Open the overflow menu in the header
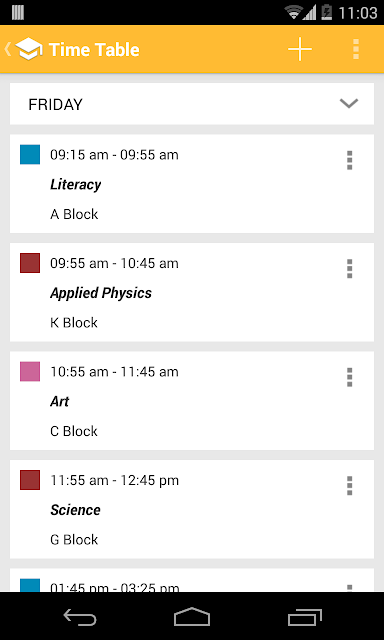384x640 pixels. click(x=356, y=49)
